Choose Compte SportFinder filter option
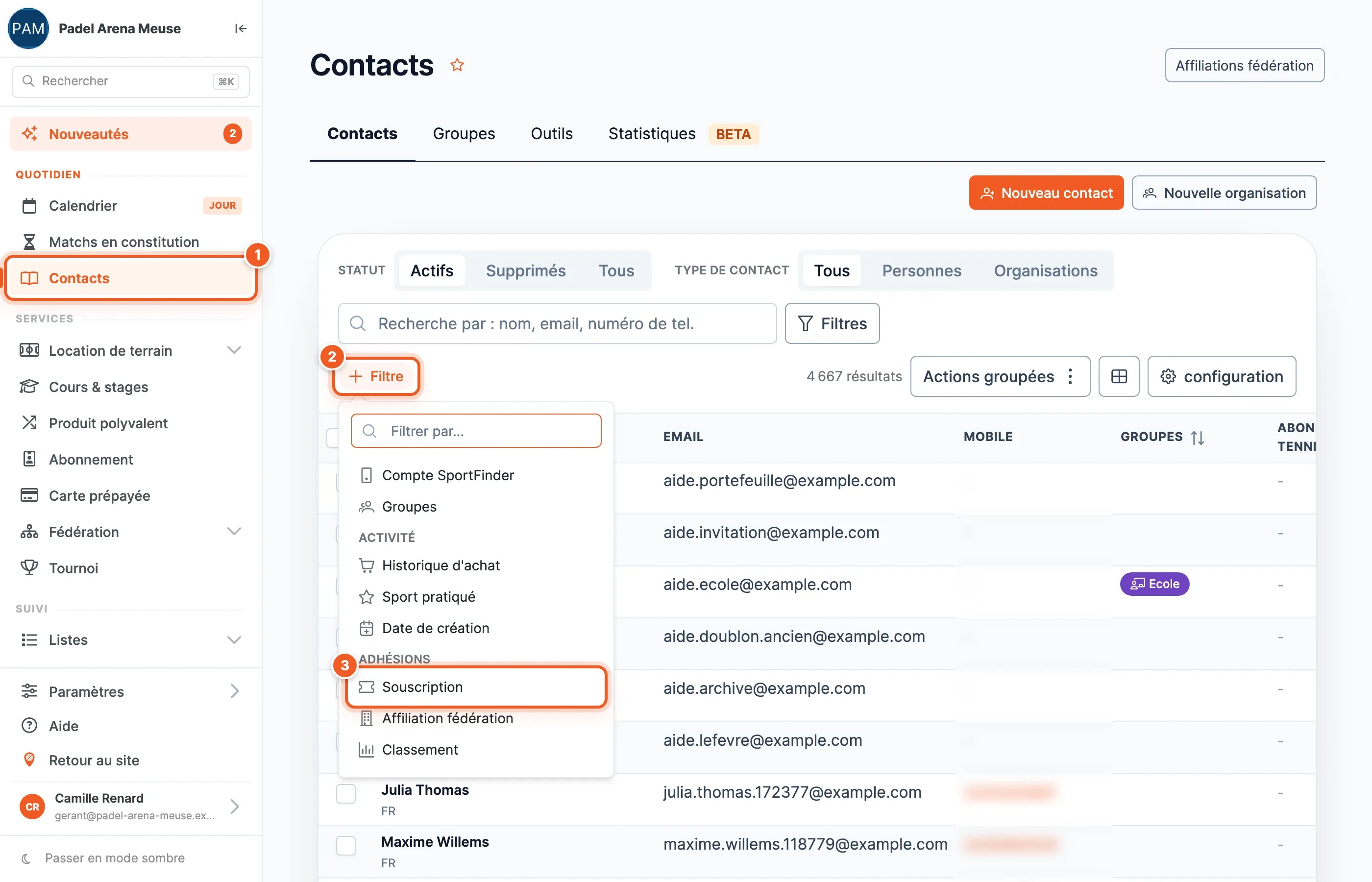The image size is (1372, 882). tap(476, 475)
